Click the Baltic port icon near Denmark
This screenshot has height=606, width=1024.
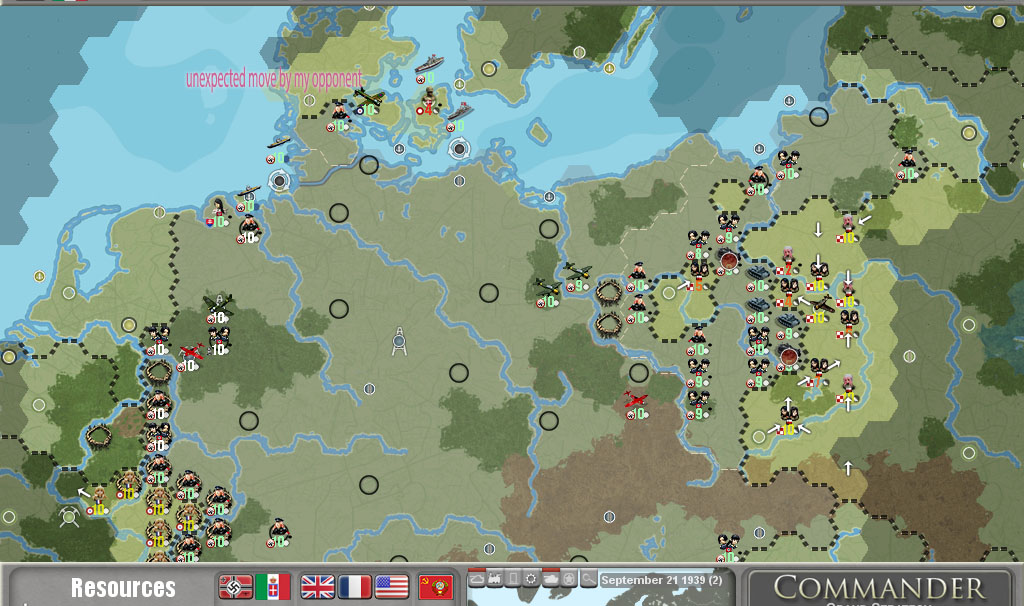(459, 149)
